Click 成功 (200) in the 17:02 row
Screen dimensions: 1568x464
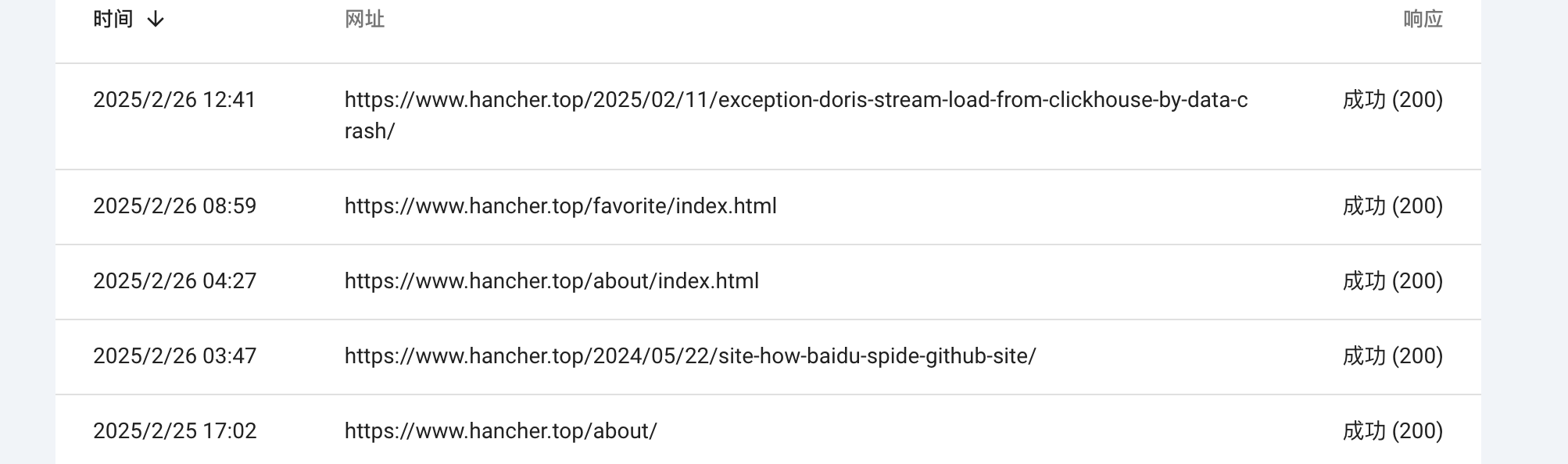coord(1392,431)
